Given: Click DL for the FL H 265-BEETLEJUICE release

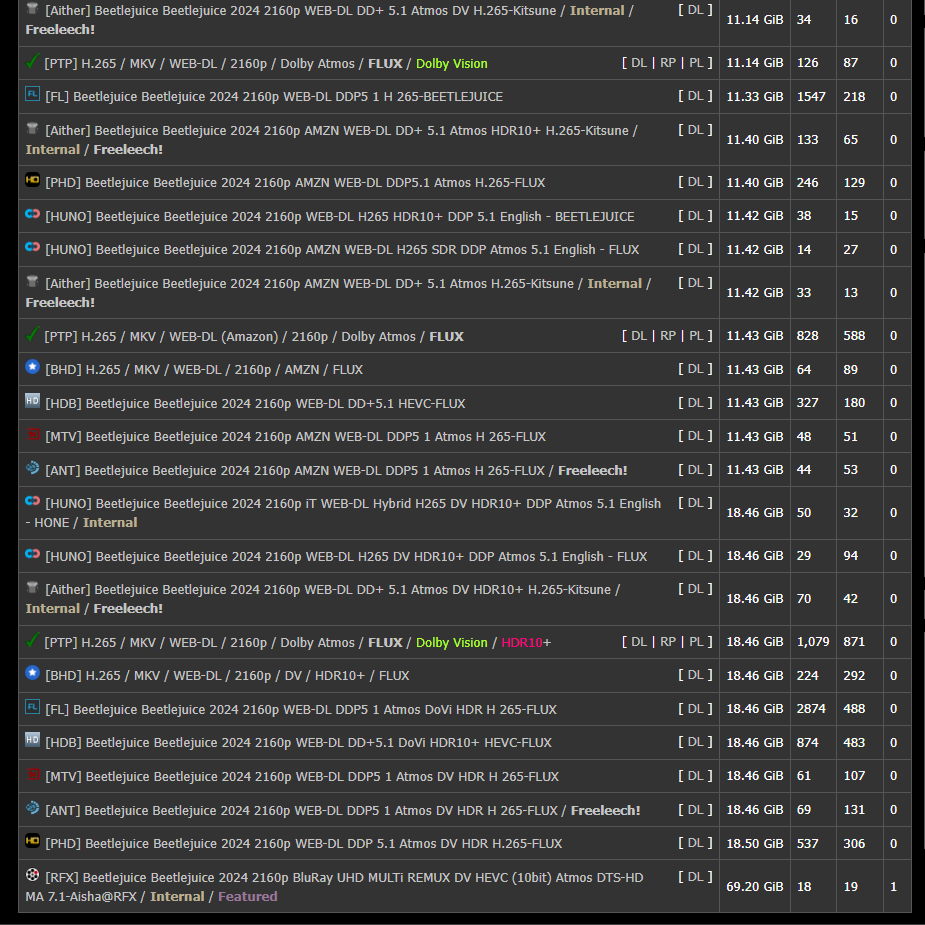Looking at the screenshot, I should click(696, 96).
